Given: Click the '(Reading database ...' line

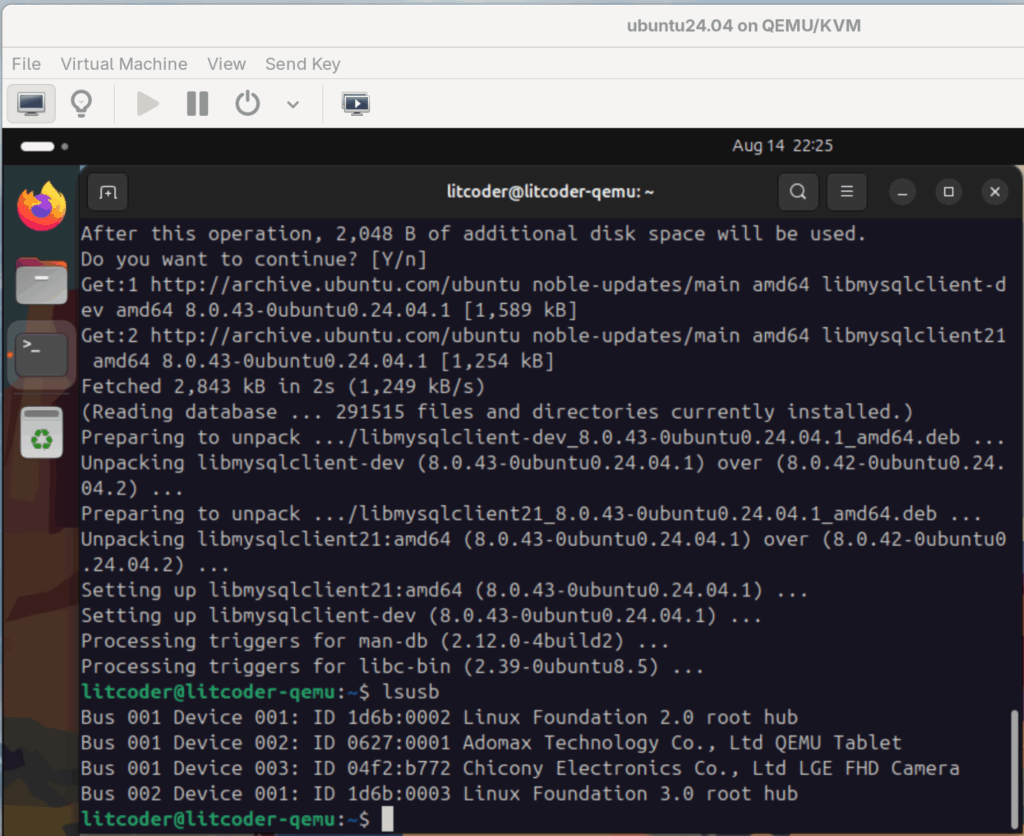Looking at the screenshot, I should [496, 411].
